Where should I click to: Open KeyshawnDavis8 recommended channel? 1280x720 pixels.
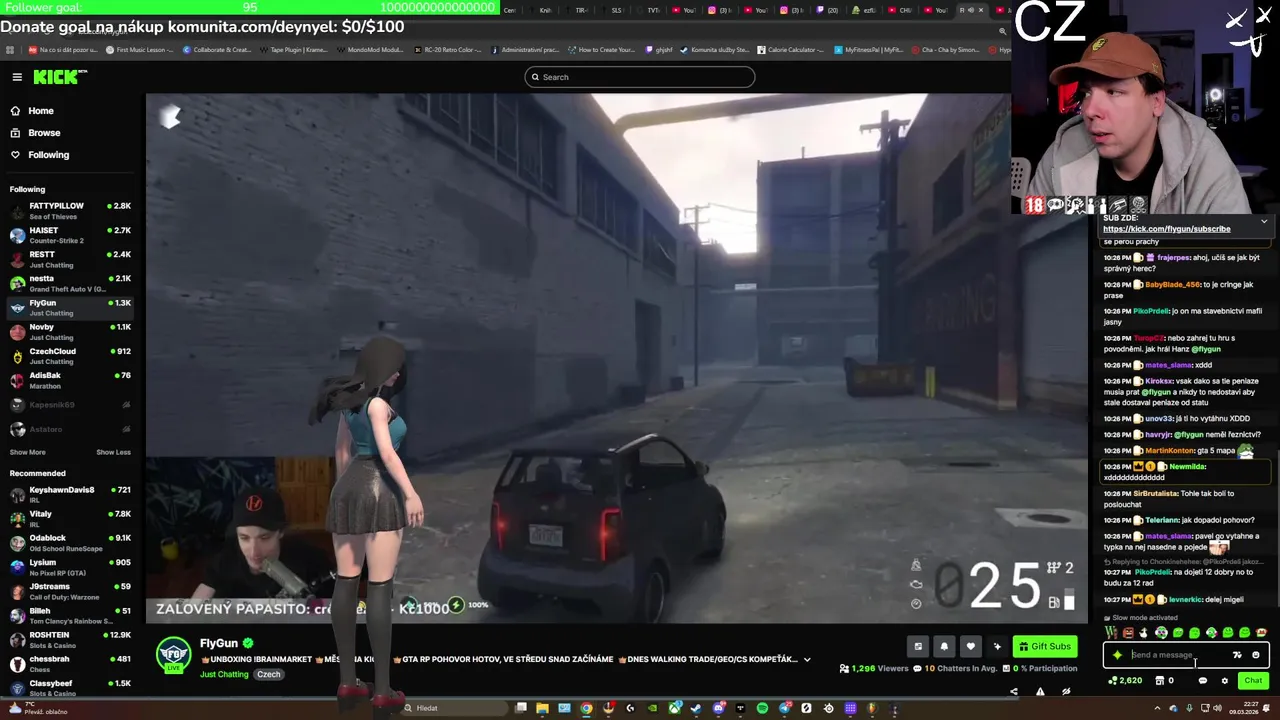click(x=70, y=494)
